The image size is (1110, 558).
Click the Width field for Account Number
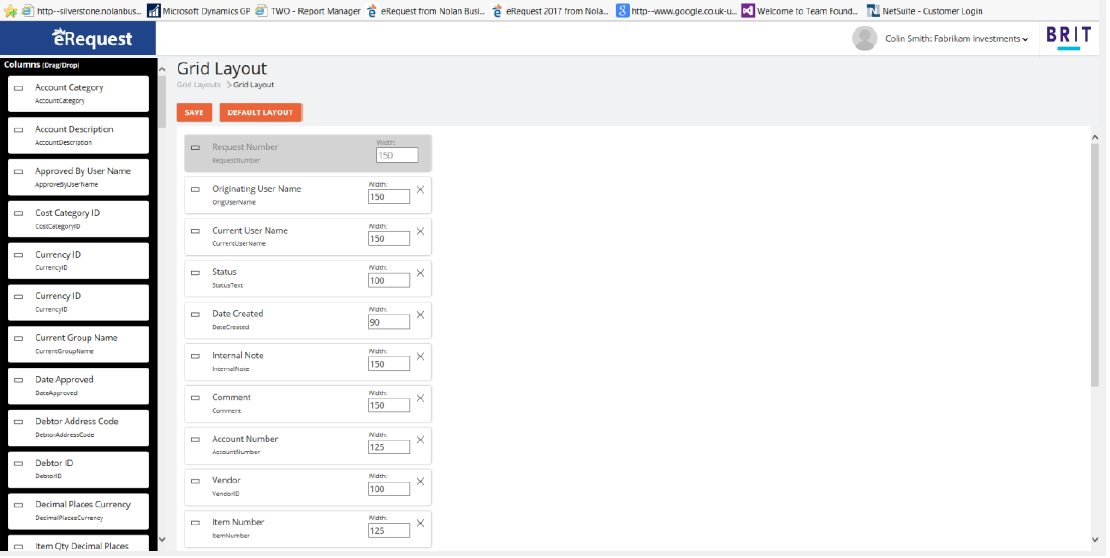(389, 447)
